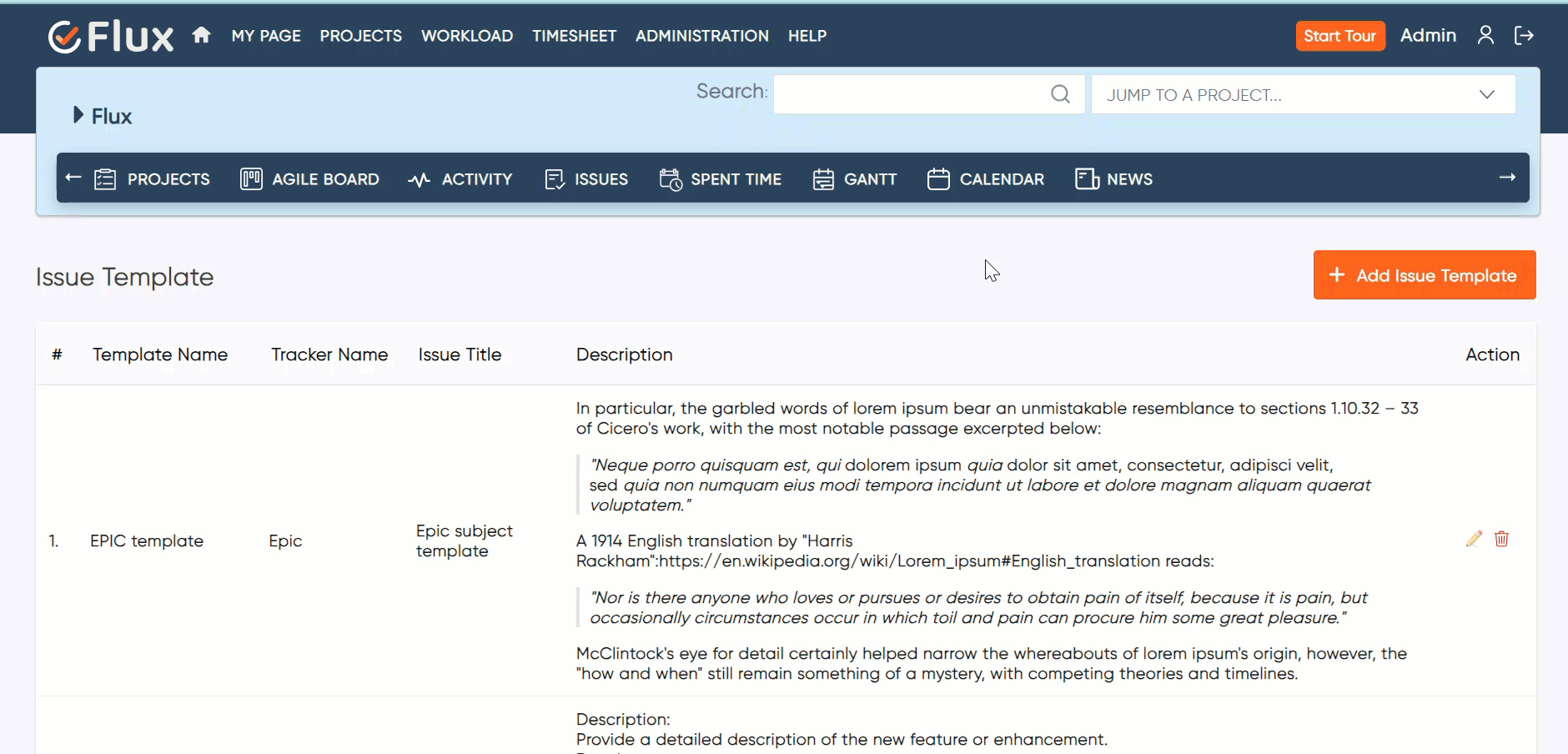Click into the Search input field

click(x=909, y=94)
